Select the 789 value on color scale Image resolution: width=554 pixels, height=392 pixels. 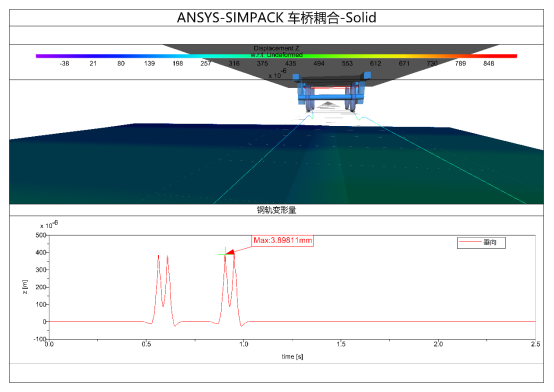coord(460,64)
